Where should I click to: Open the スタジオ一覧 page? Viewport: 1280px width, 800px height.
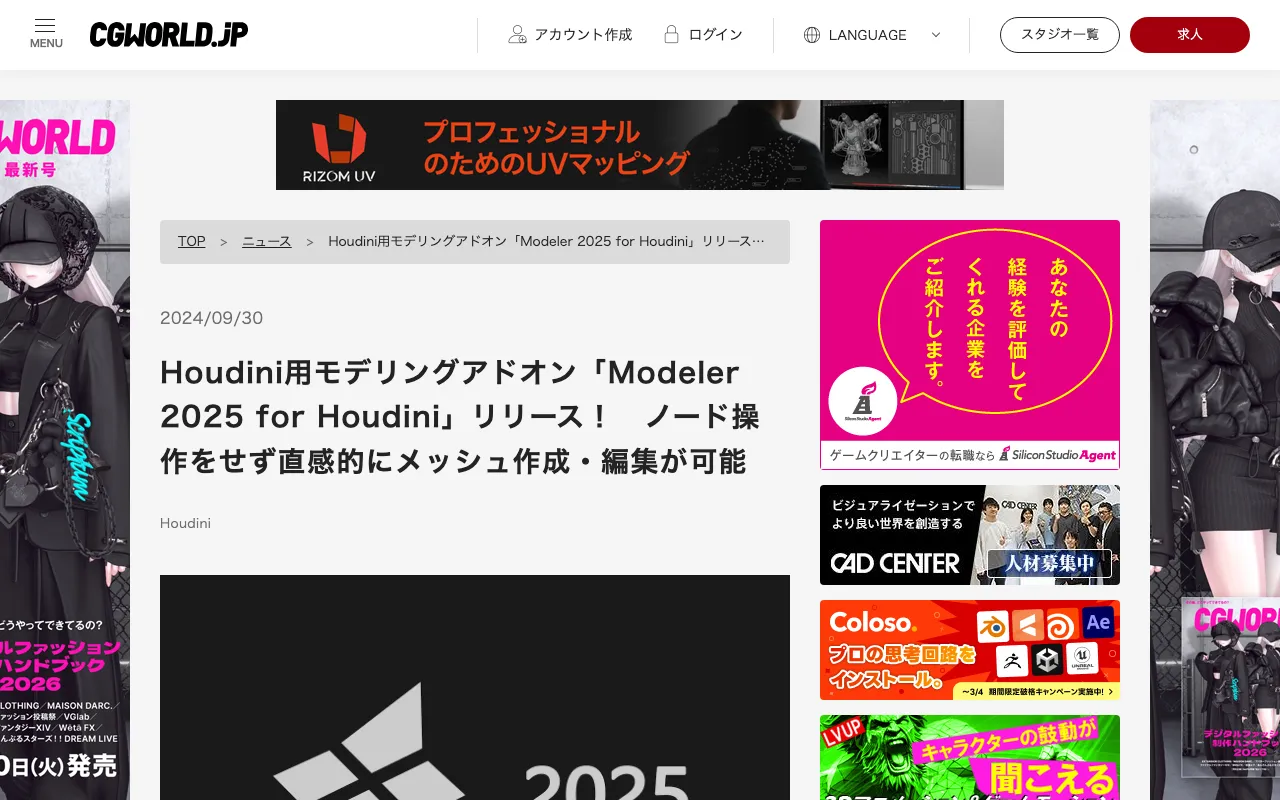(1059, 34)
